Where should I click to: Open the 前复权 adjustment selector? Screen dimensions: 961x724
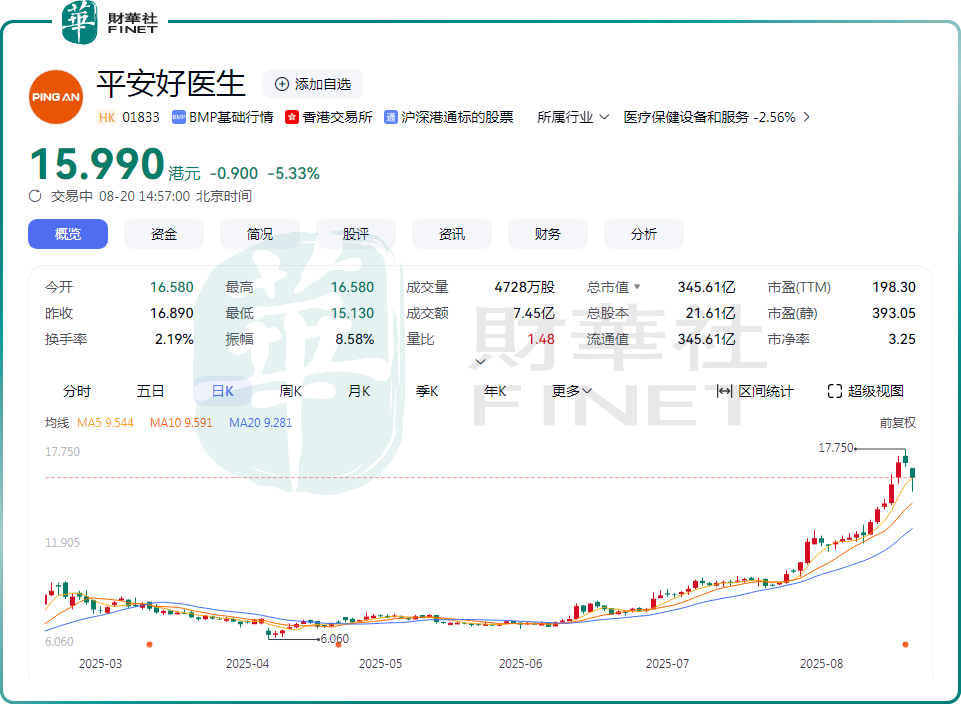click(x=897, y=422)
